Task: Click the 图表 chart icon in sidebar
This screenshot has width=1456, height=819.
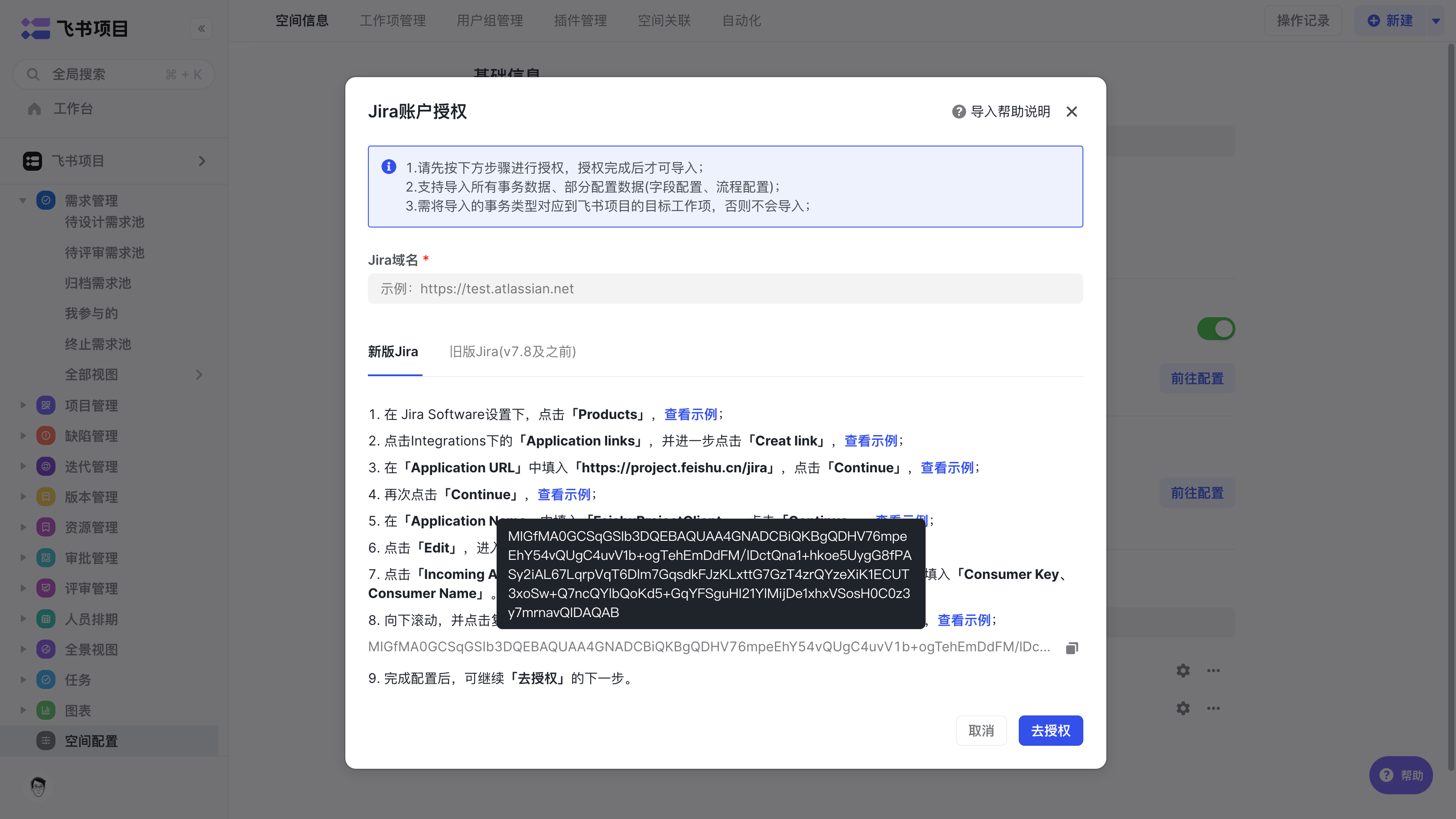Action: tap(46, 711)
